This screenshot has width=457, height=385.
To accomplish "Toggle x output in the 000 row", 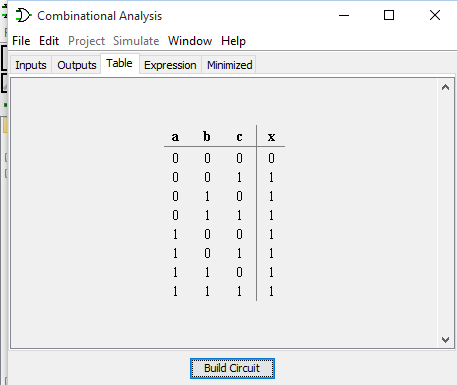I will [271, 158].
